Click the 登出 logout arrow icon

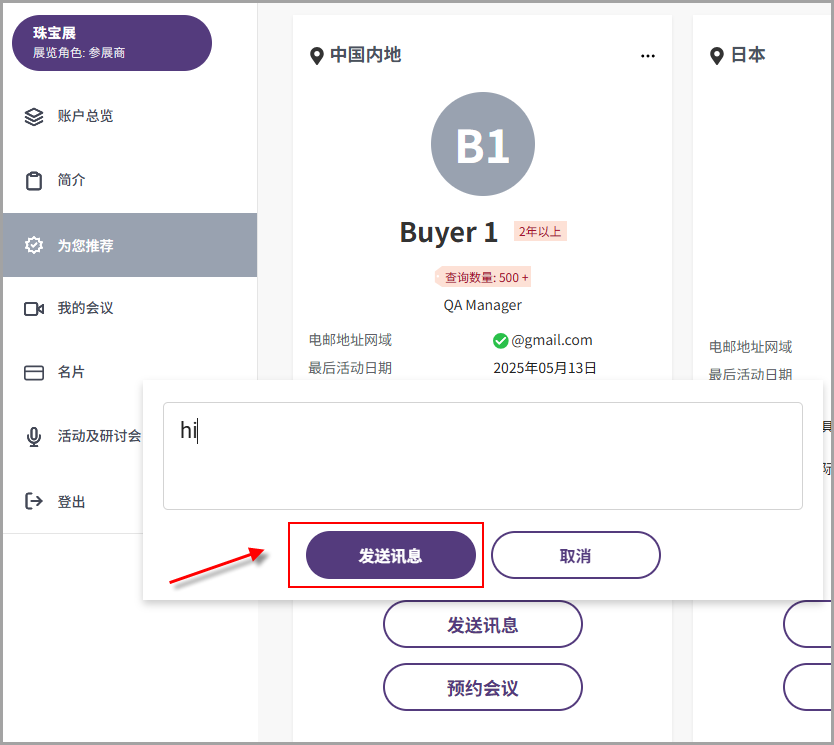[x=34, y=501]
